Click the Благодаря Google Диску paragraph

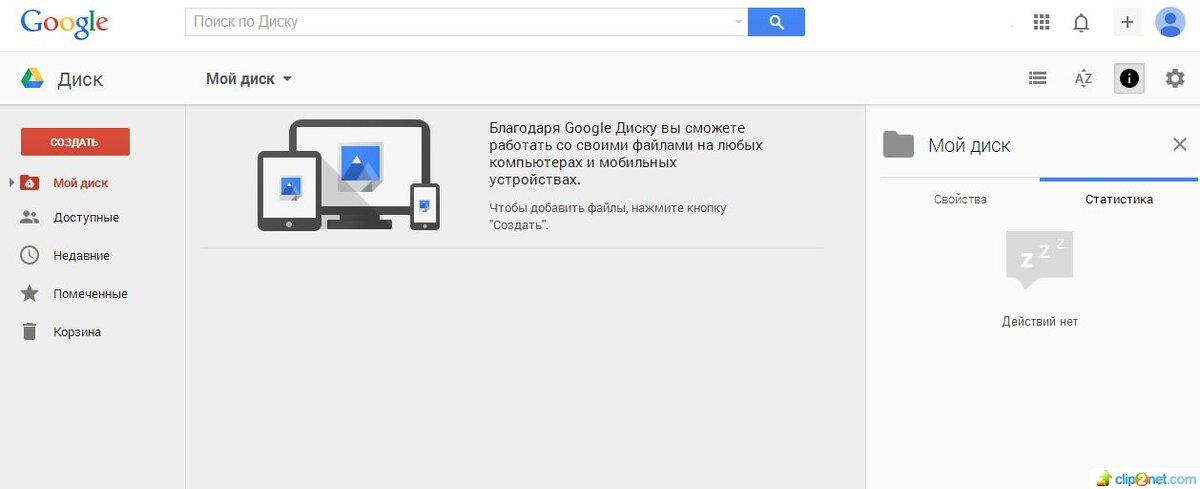pos(626,154)
